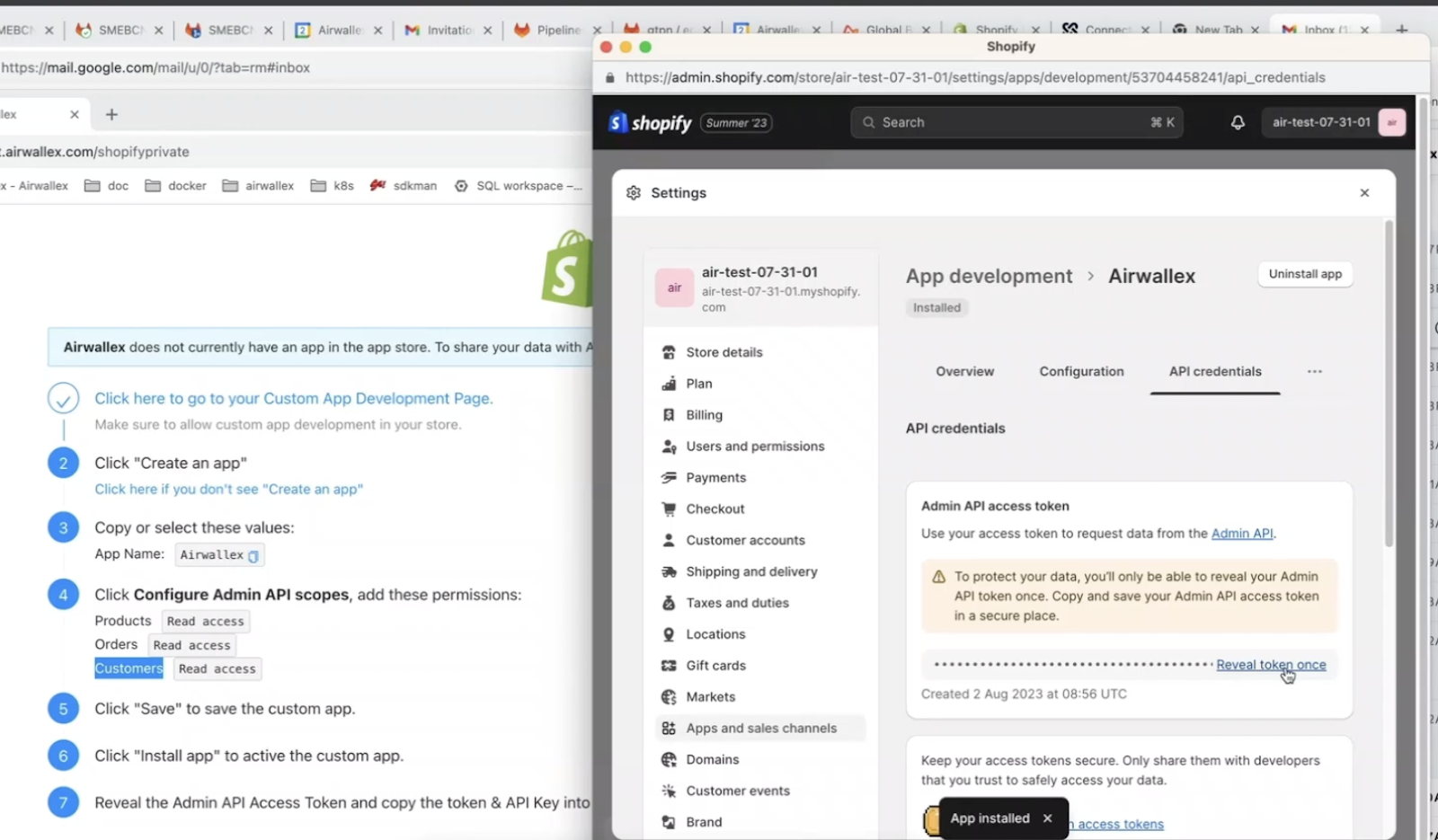The width and height of the screenshot is (1438, 840).
Task: Click copy icon beside Airwallex app name
Action: (253, 556)
